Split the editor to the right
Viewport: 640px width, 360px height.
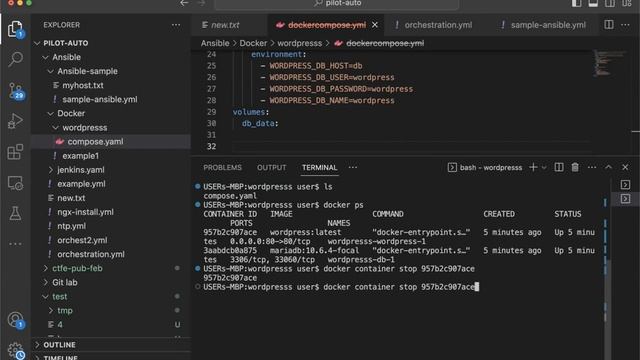click(x=609, y=24)
